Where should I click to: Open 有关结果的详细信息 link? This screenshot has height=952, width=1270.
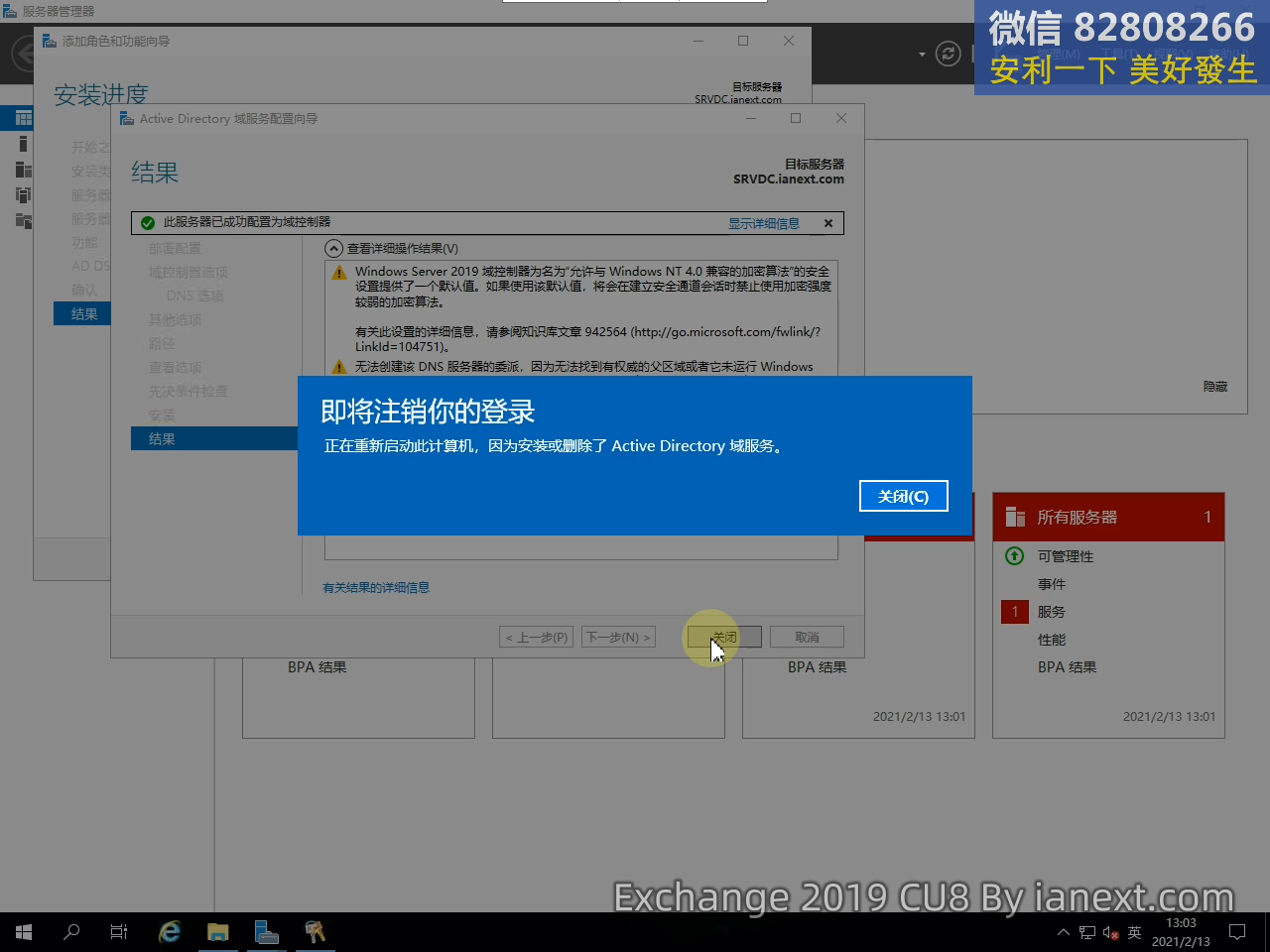coord(376,587)
